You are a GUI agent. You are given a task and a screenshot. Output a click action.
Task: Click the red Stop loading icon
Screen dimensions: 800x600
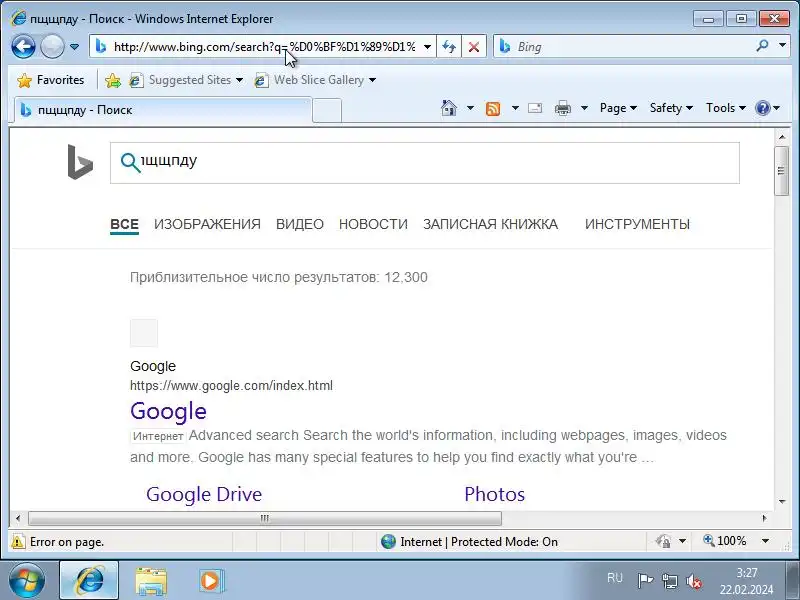[x=473, y=47]
